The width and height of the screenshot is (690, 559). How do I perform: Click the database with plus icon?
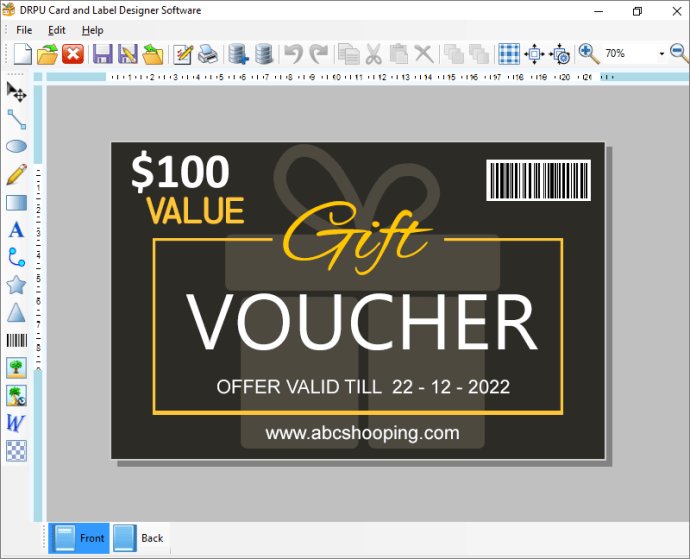238,54
